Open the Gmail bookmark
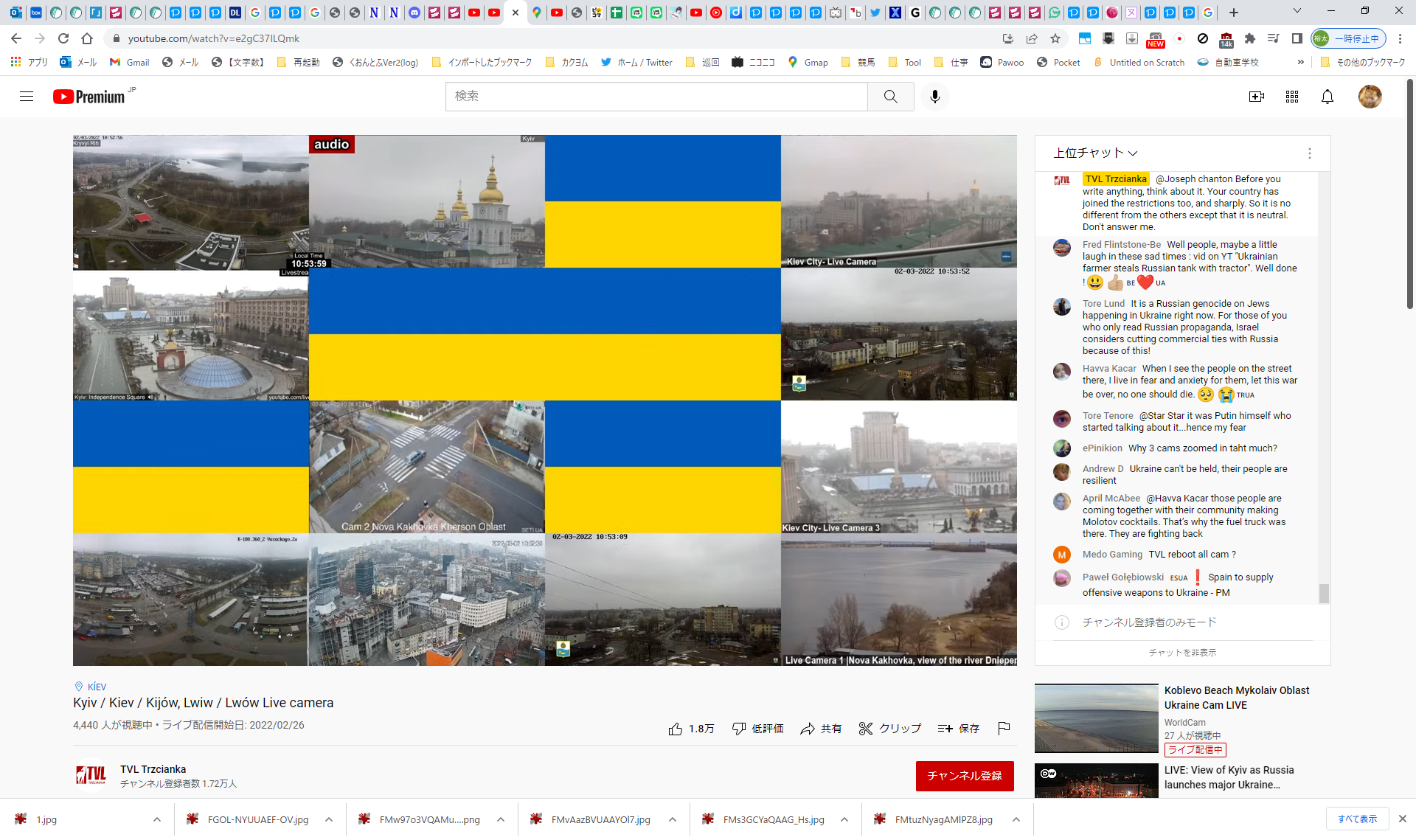1416x840 pixels. pyautogui.click(x=130, y=63)
